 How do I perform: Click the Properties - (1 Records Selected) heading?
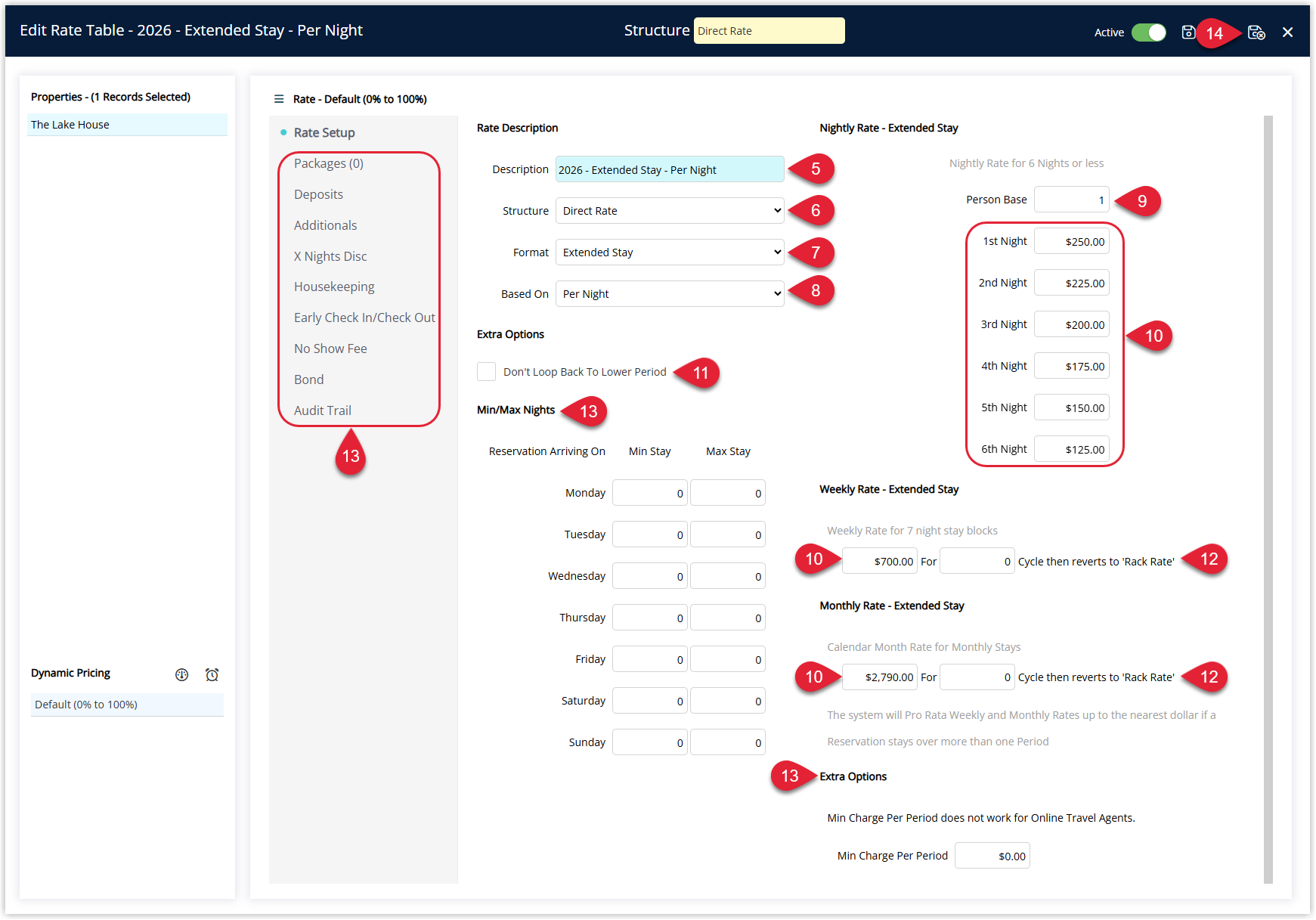coord(110,97)
